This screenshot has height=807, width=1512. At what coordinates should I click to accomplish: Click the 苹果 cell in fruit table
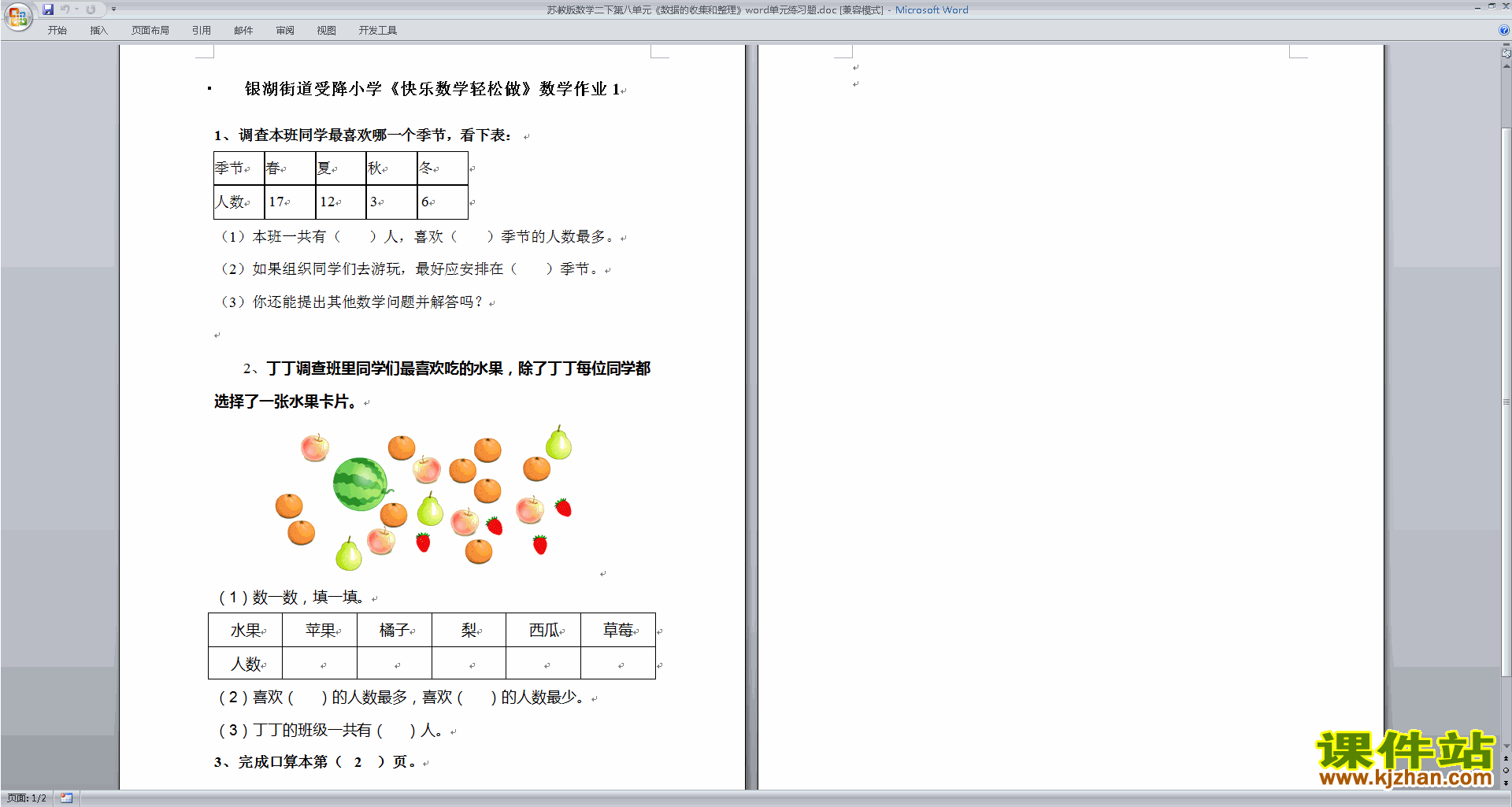pos(320,631)
